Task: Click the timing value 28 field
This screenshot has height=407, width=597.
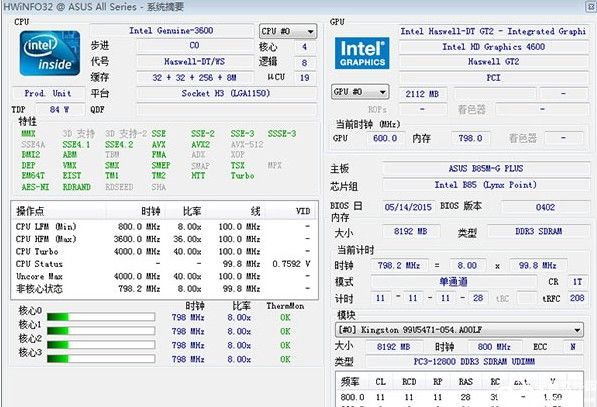Action: 478,298
